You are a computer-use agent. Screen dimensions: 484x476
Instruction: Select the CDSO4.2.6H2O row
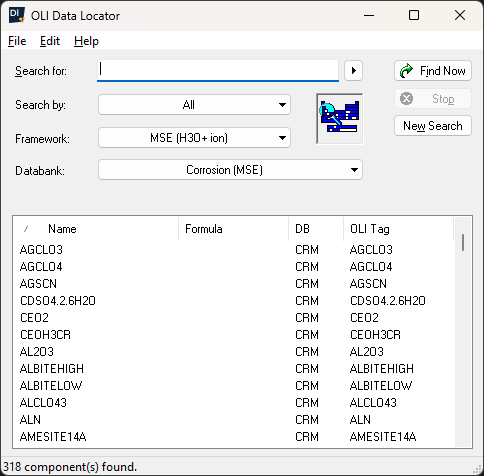tap(234, 301)
